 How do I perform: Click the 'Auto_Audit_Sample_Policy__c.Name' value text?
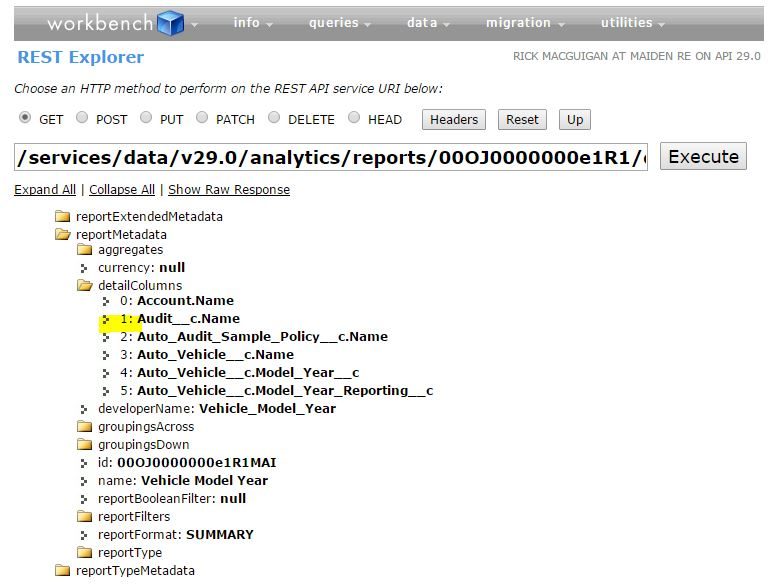(262, 337)
